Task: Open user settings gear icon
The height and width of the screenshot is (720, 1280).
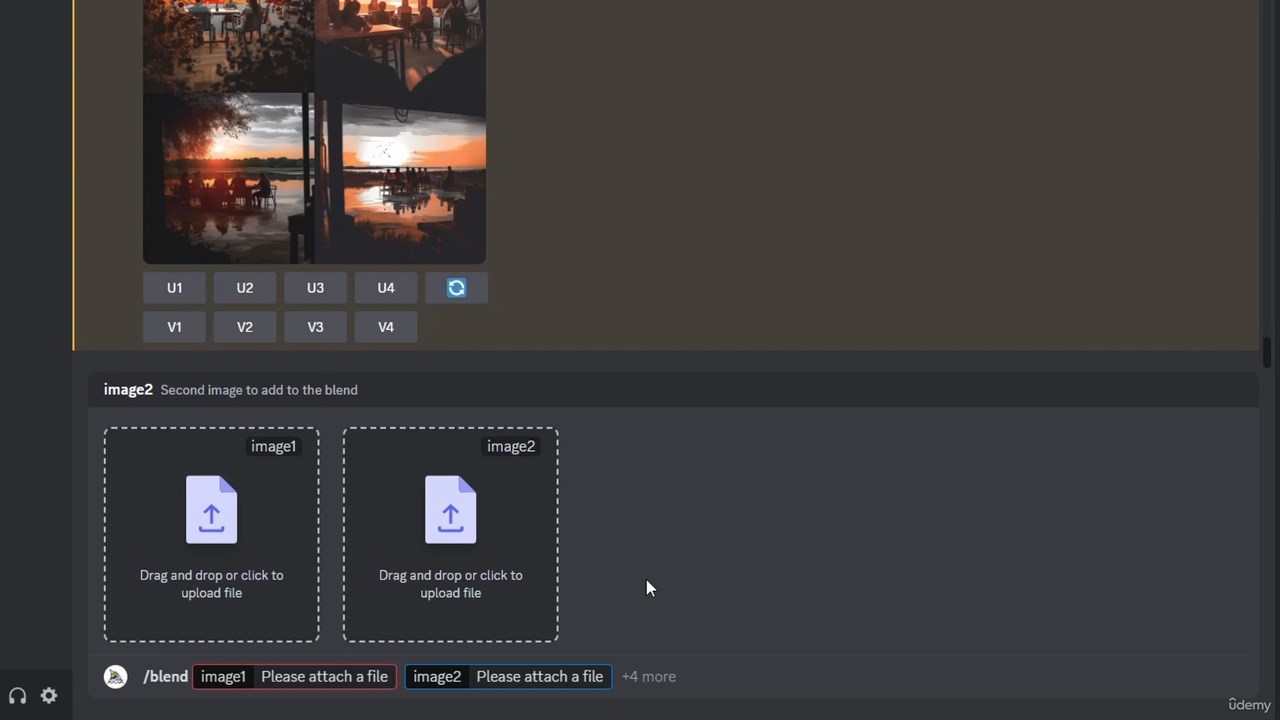Action: [x=49, y=696]
